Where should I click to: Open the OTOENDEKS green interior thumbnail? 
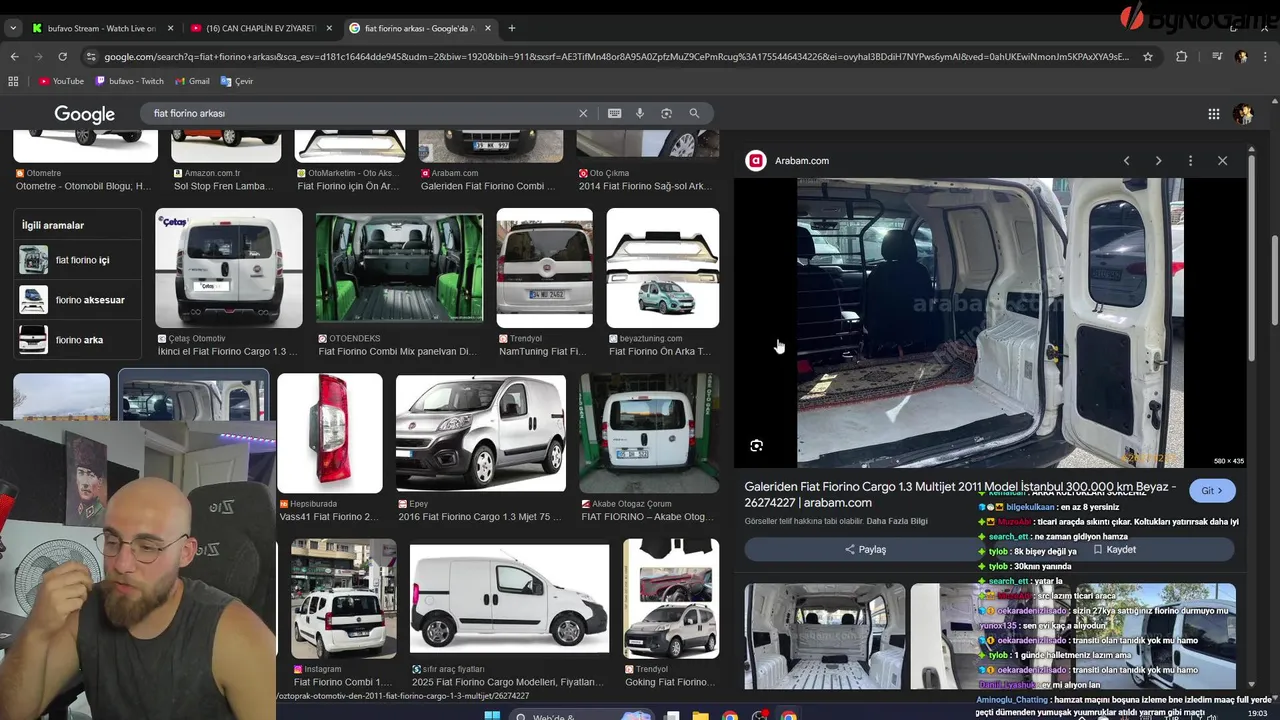(399, 268)
